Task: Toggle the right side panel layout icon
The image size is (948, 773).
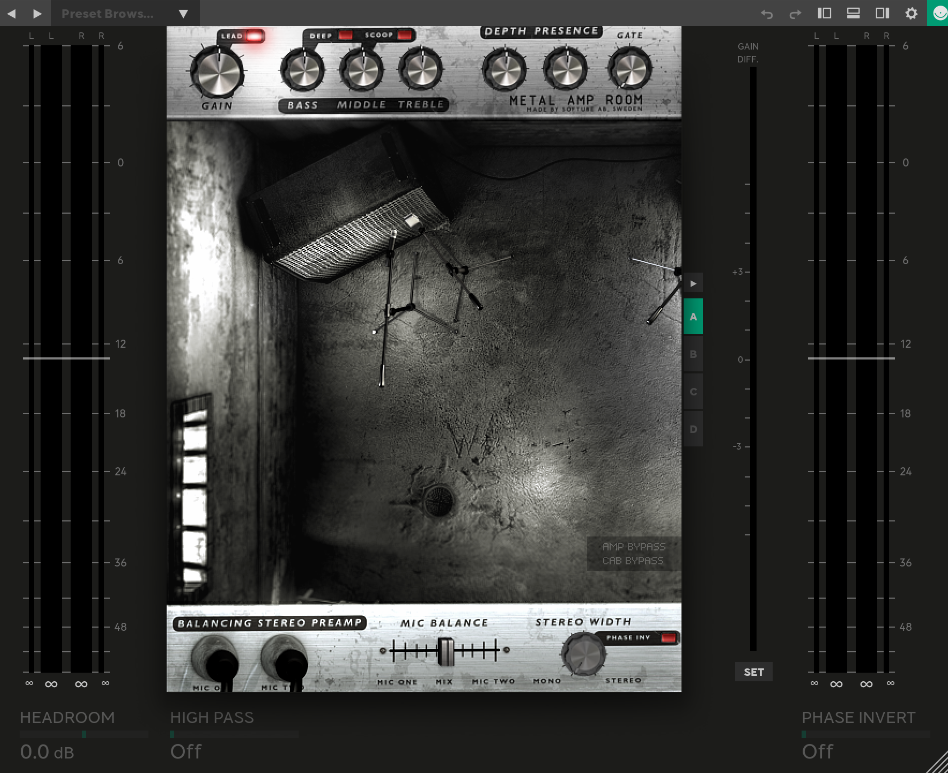Action: tap(882, 13)
